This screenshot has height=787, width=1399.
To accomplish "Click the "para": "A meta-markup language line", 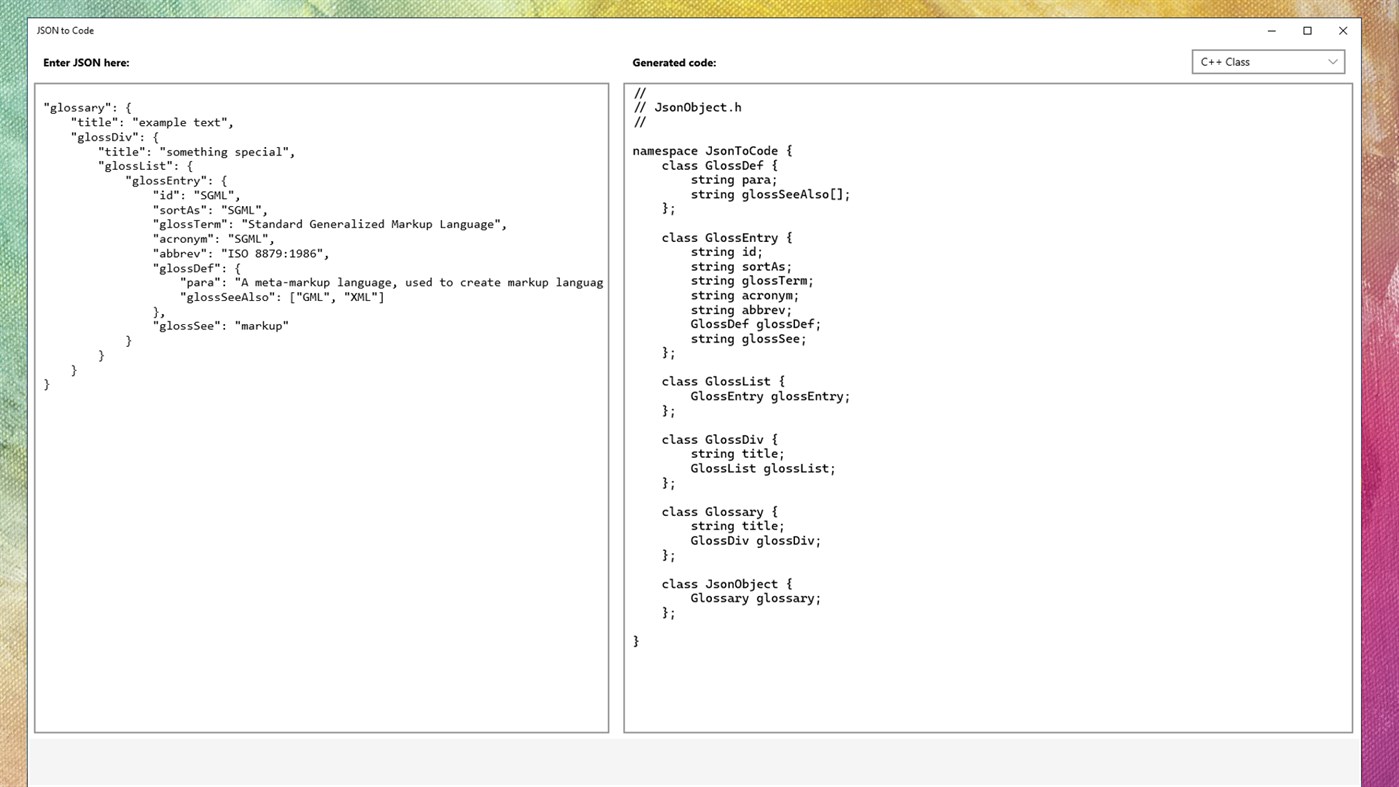I will tap(392, 283).
